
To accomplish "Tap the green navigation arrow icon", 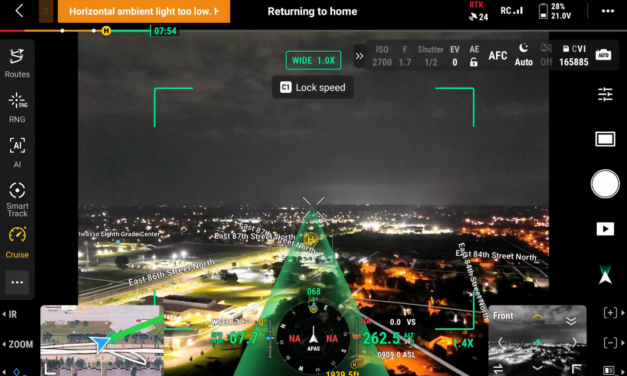I will 605,274.
